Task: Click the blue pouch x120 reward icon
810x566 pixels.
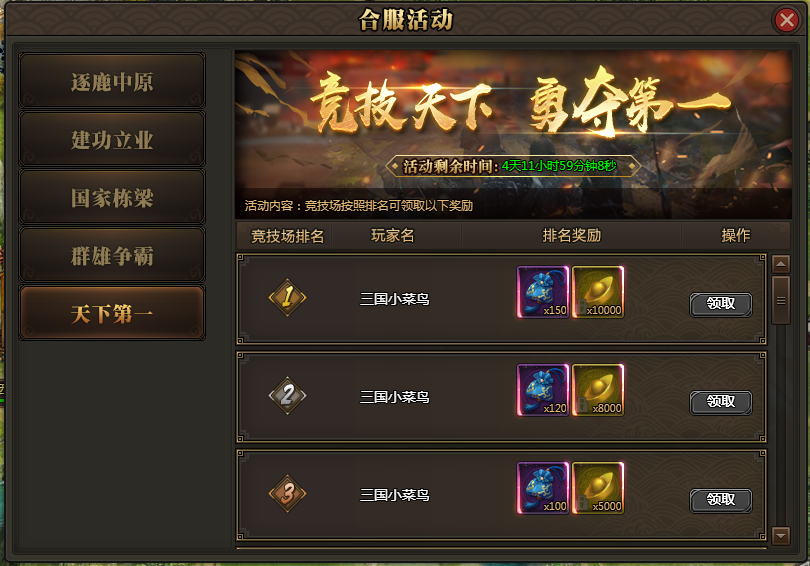Action: [543, 390]
